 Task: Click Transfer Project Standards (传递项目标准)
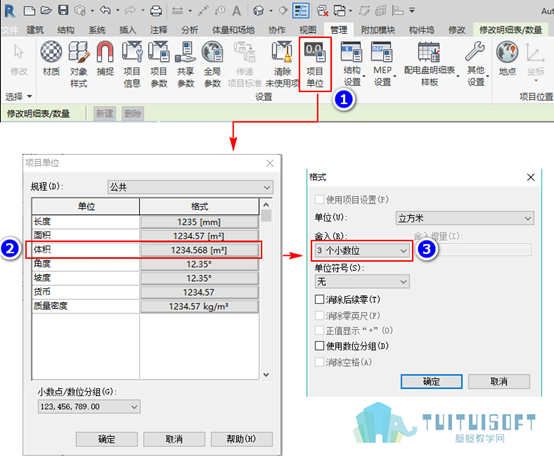click(244, 64)
